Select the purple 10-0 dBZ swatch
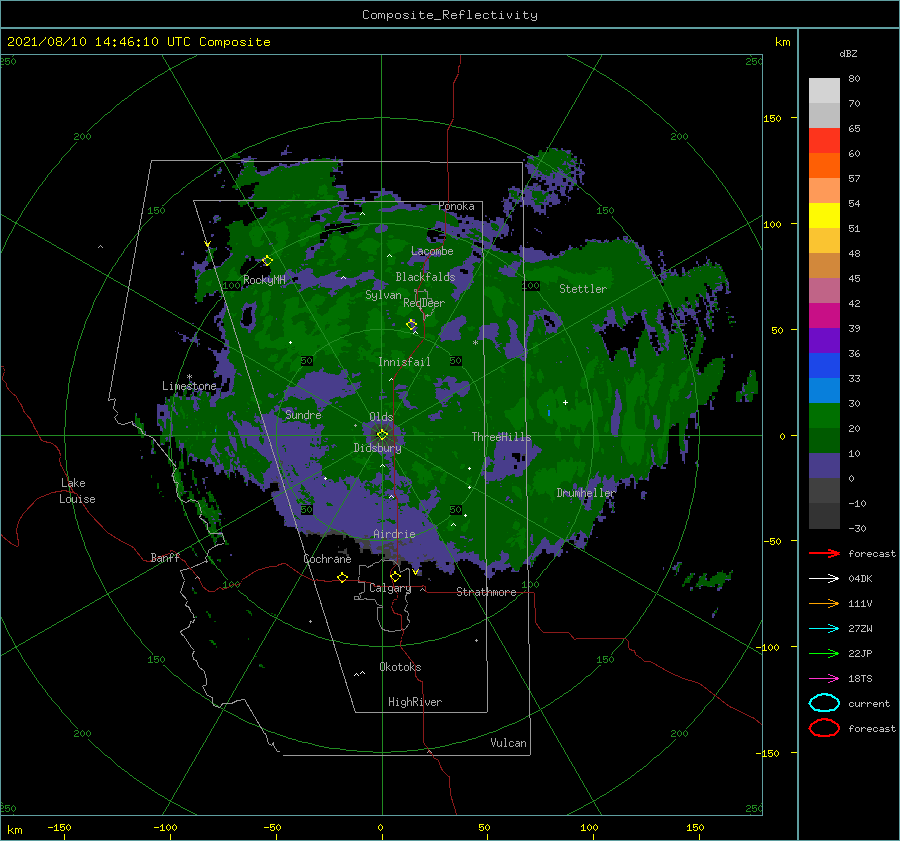Screen dimensions: 900x841 tap(824, 466)
